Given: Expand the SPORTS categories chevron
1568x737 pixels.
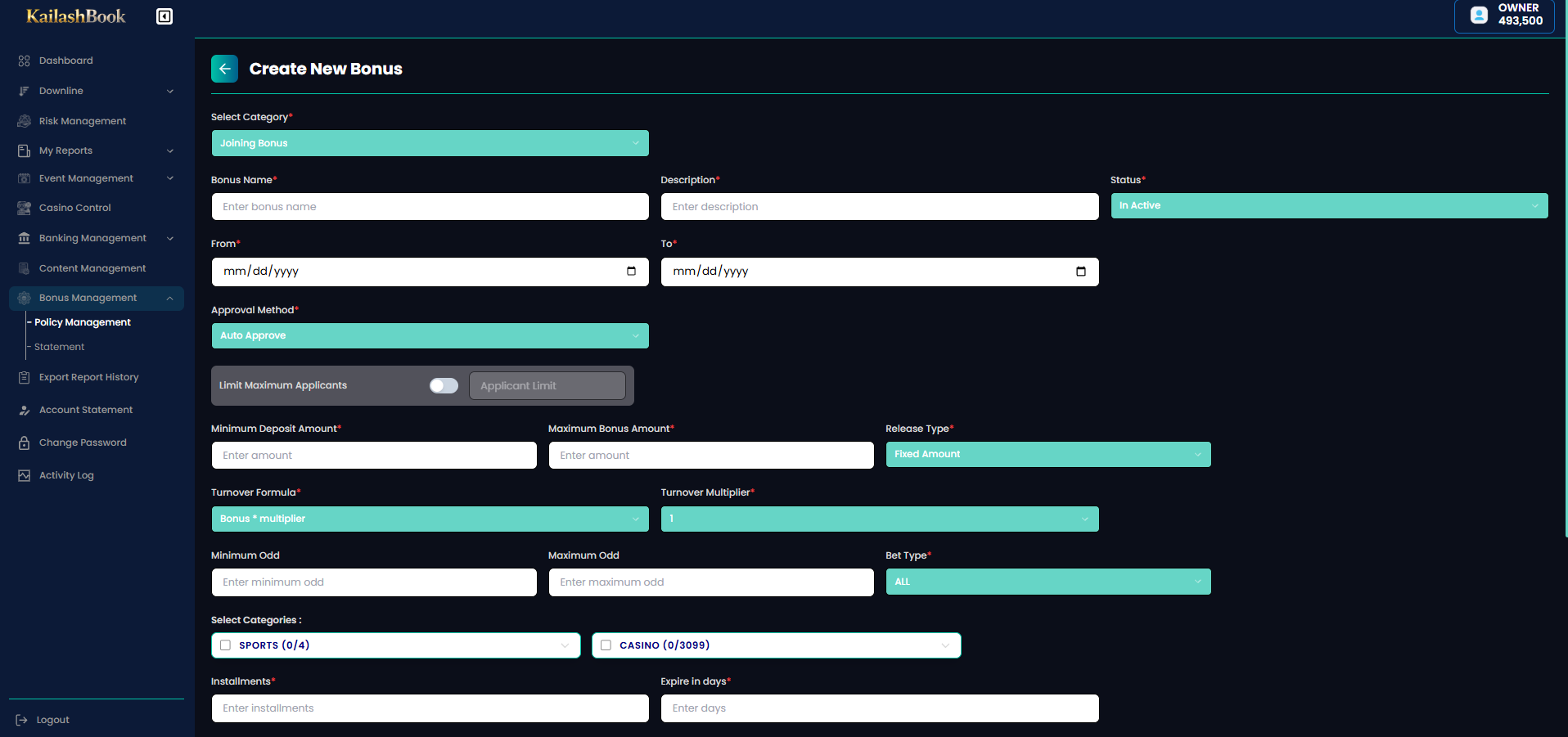Looking at the screenshot, I should (x=565, y=645).
